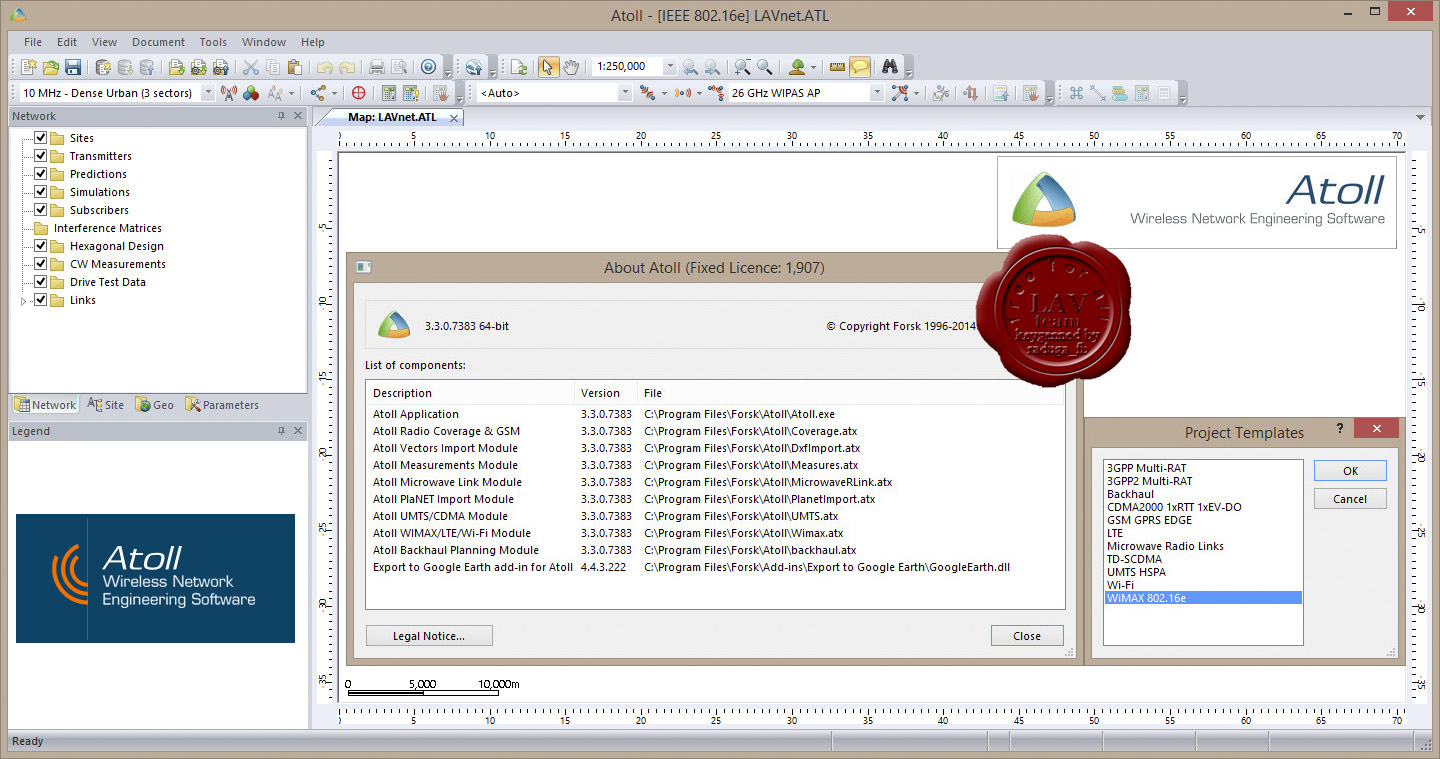
Task: Toggle the Predictions checkbox
Action: (41, 174)
